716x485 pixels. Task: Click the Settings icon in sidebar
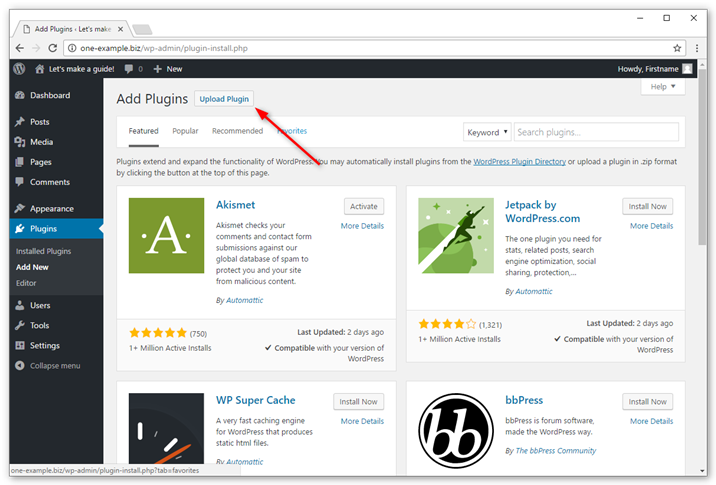click(x=20, y=345)
